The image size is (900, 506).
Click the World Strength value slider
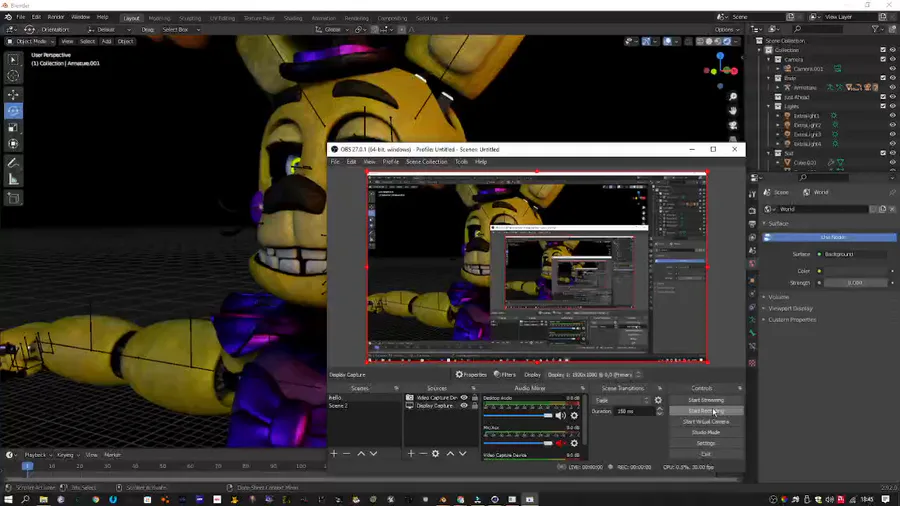click(855, 282)
